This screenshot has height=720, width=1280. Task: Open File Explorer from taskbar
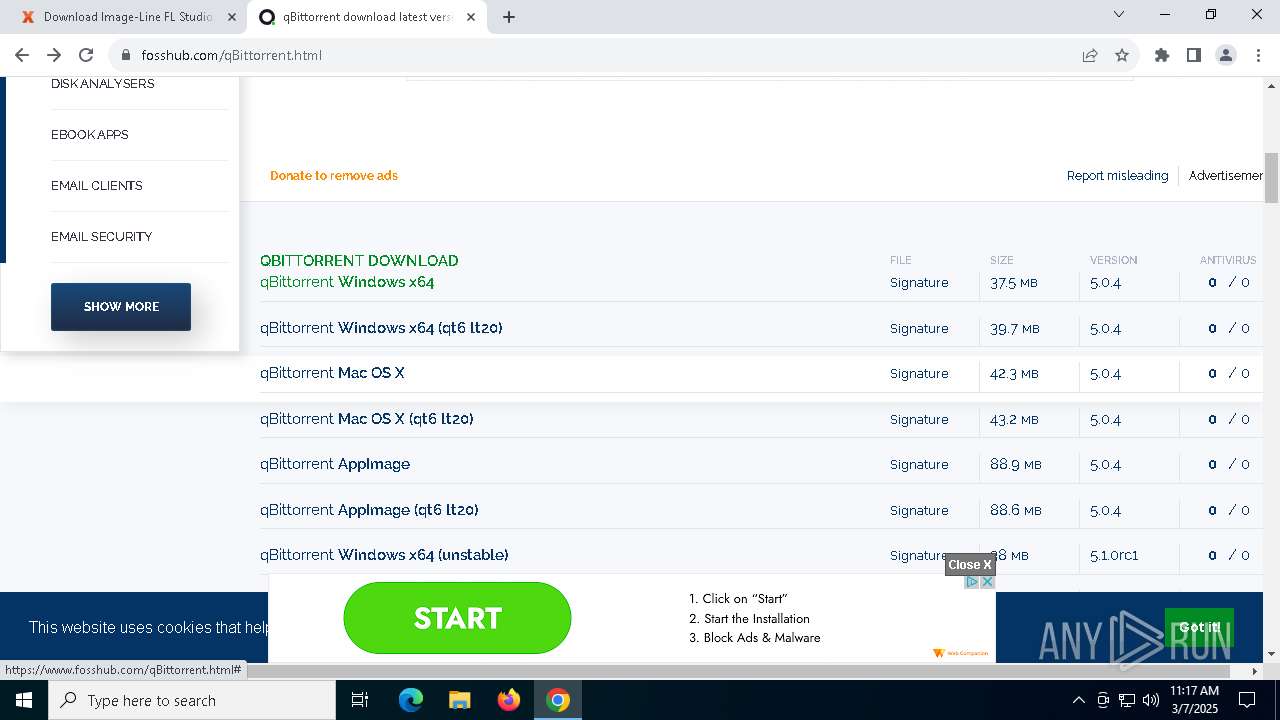click(x=460, y=700)
